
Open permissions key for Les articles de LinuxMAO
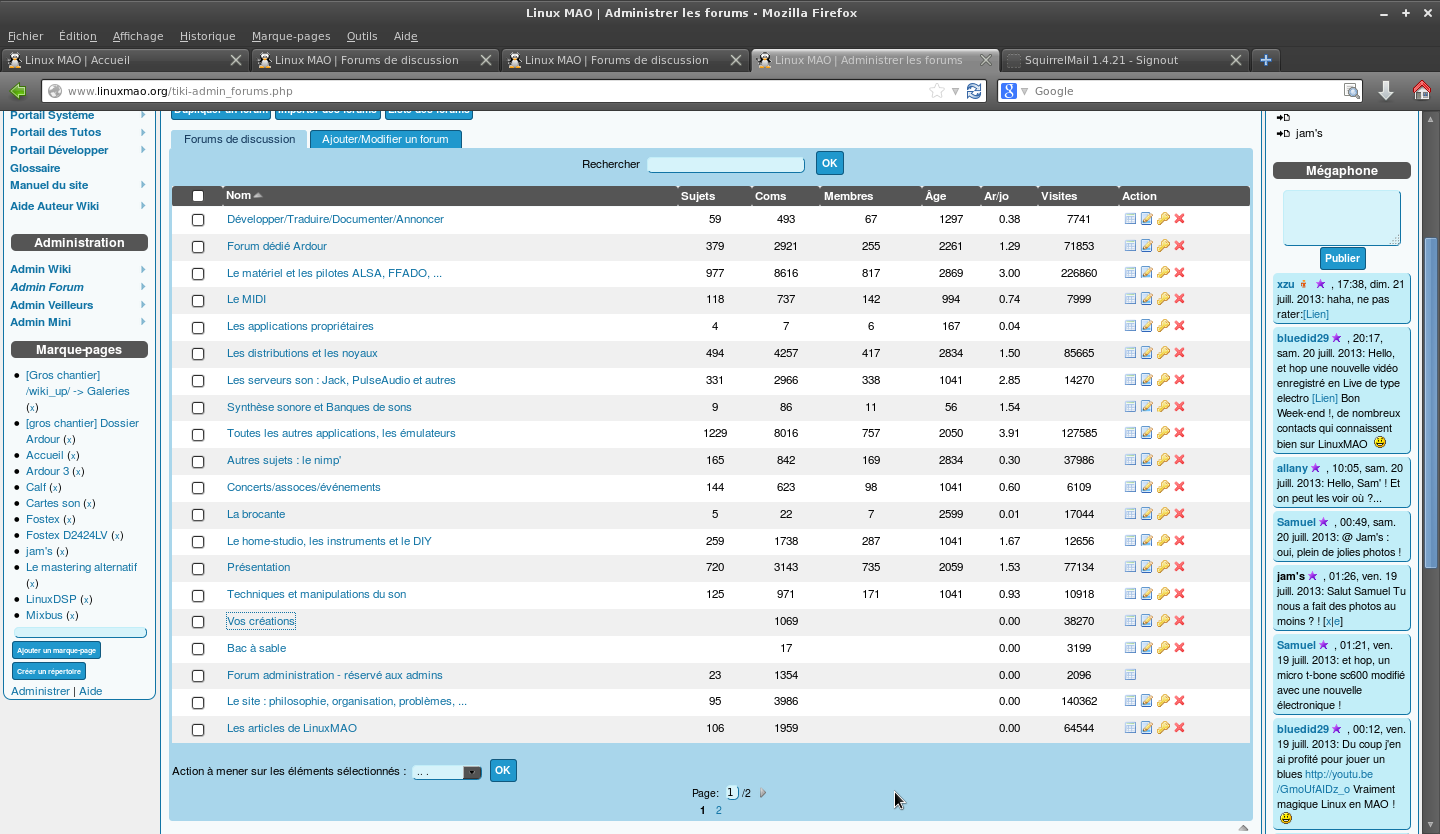pyautogui.click(x=1163, y=728)
